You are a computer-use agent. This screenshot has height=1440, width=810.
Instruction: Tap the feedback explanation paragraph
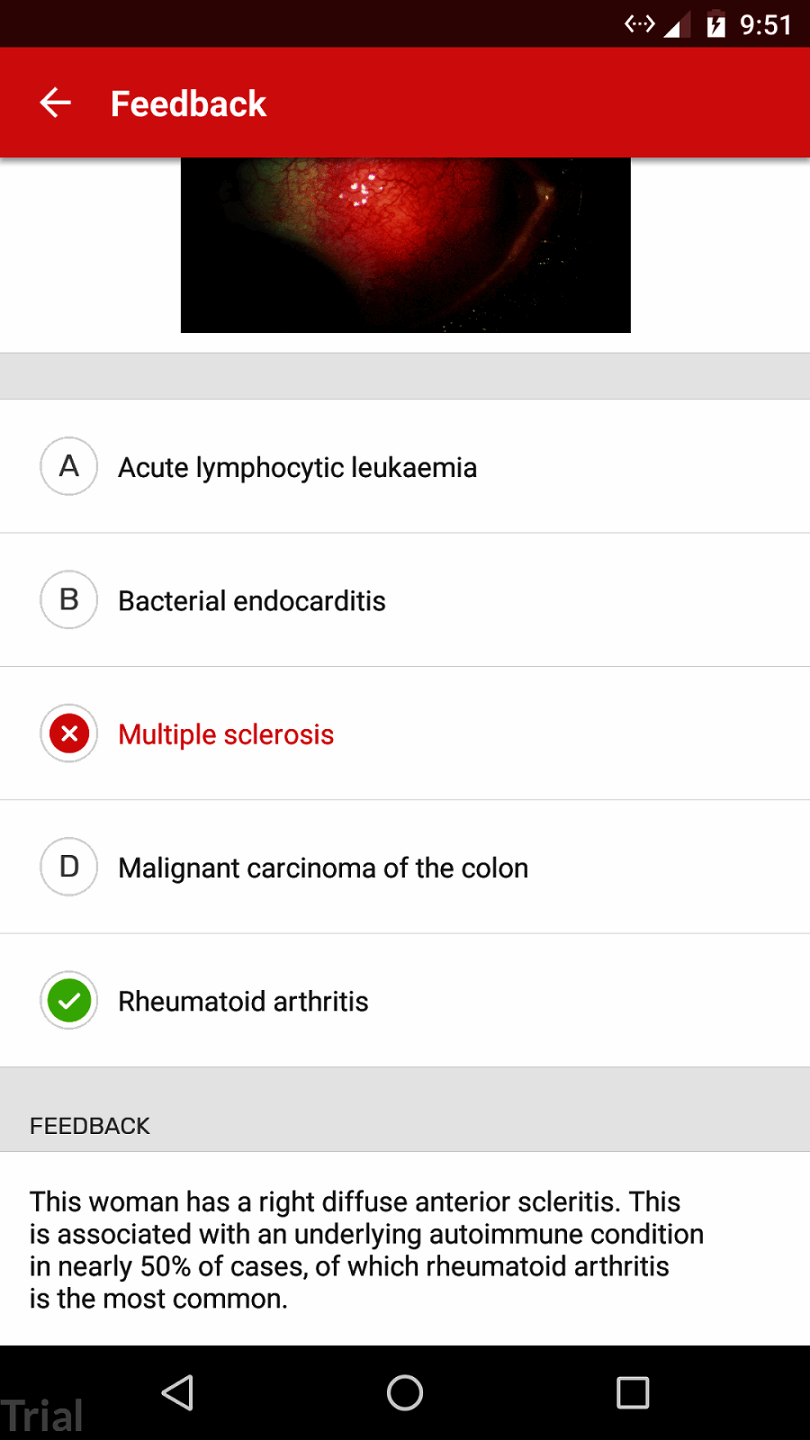click(x=366, y=1250)
